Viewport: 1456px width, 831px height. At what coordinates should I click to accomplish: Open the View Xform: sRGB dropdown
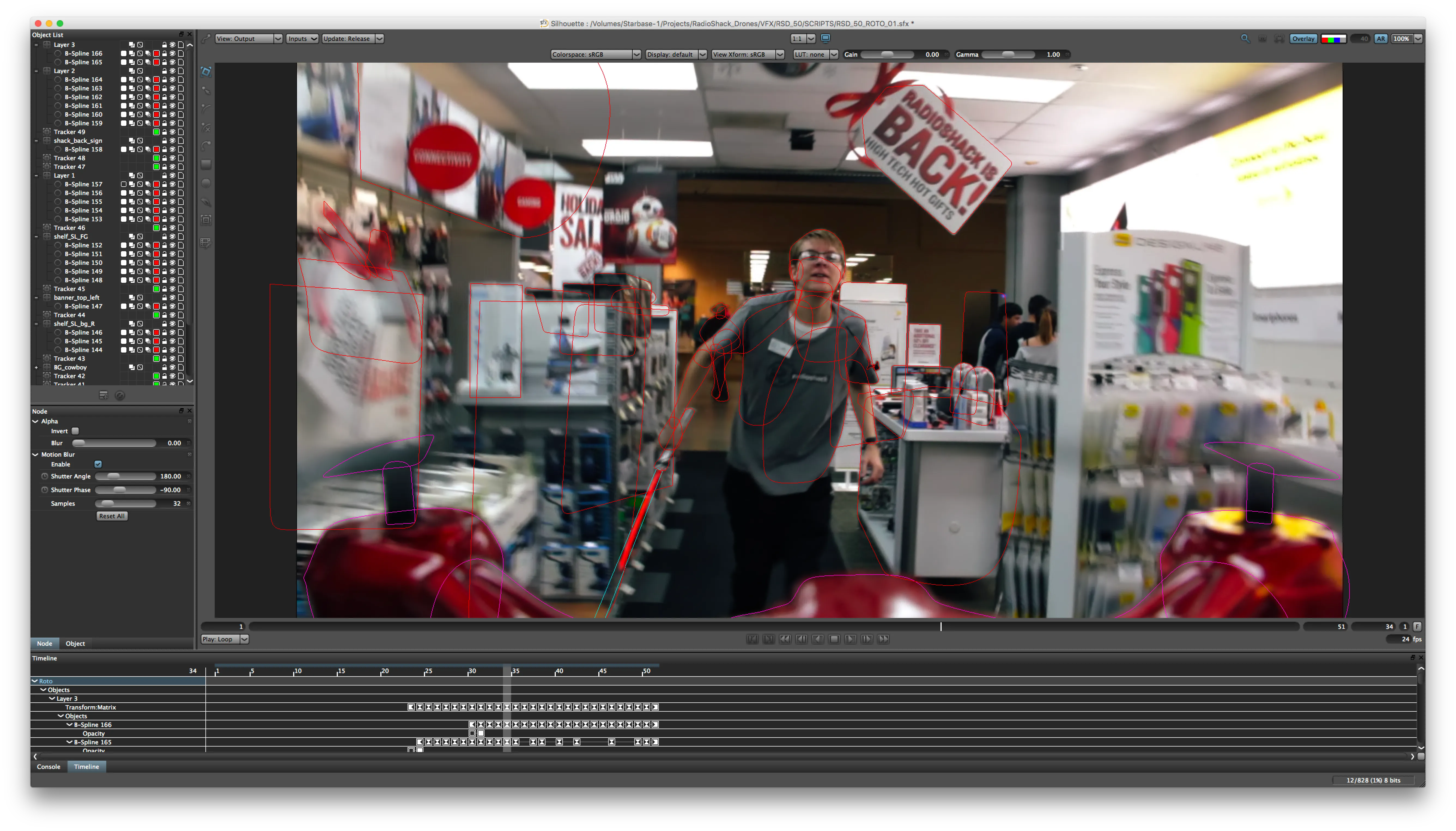click(748, 54)
